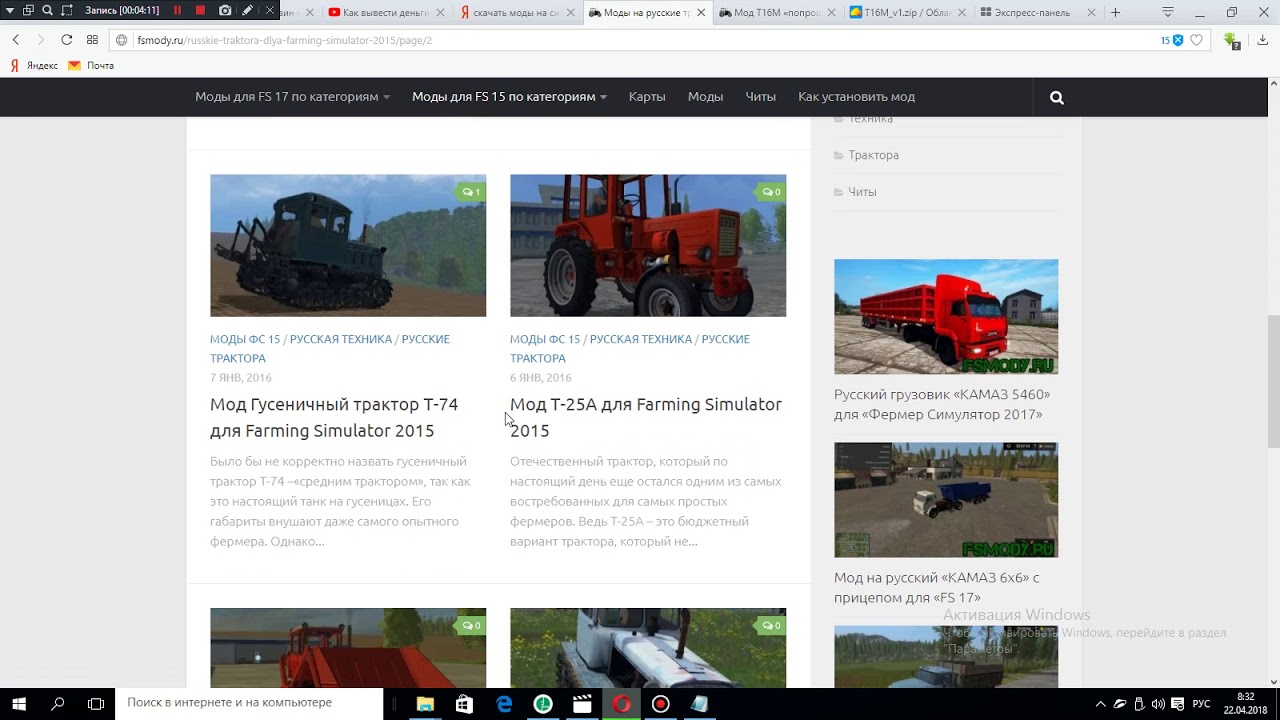Open the Карты menu item
The height and width of the screenshot is (720, 1280).
(647, 97)
